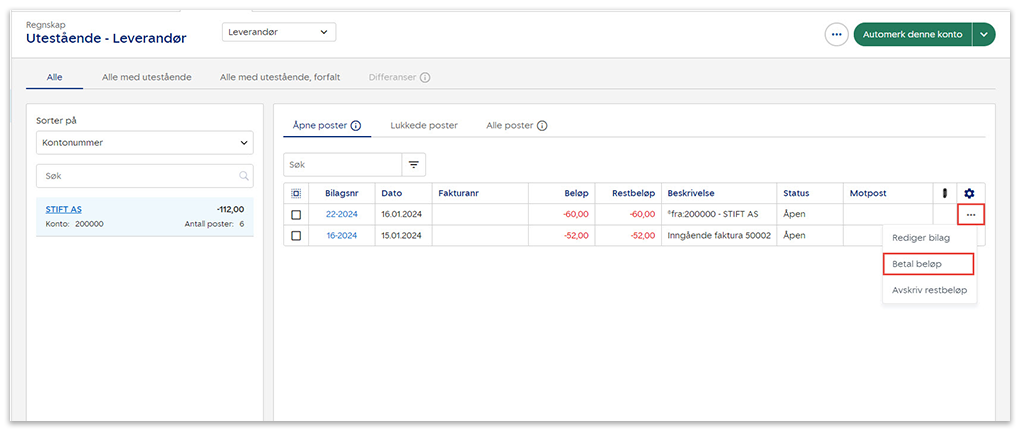Screen dimensions: 1020x431
Task: Click the Automerk denne konto button
Action: (x=912, y=34)
